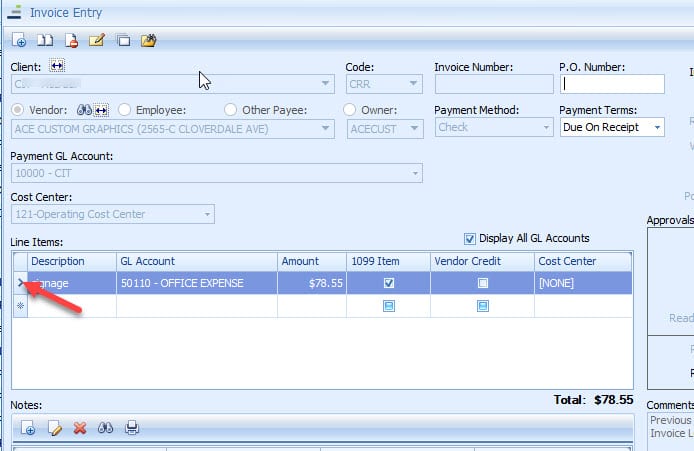
Task: Click the printer icon in Notes toolbar
Action: point(132,428)
